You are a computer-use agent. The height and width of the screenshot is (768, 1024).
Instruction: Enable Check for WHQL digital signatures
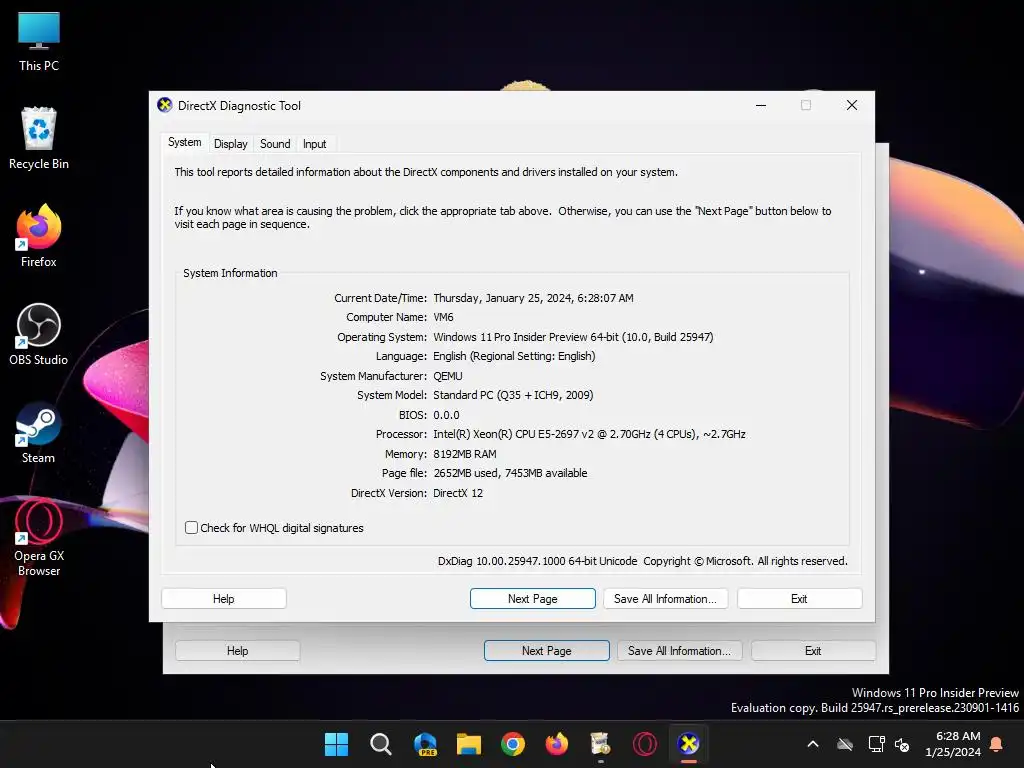tap(191, 528)
